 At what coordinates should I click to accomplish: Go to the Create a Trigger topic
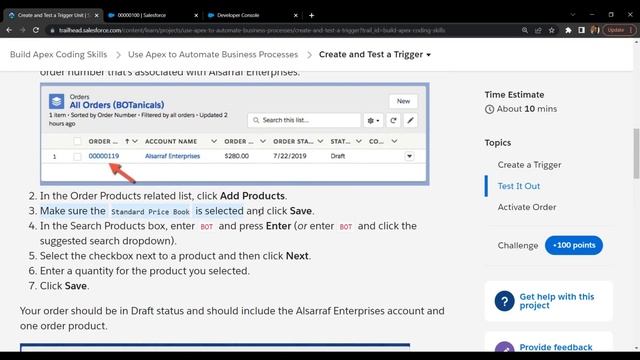coord(529,165)
